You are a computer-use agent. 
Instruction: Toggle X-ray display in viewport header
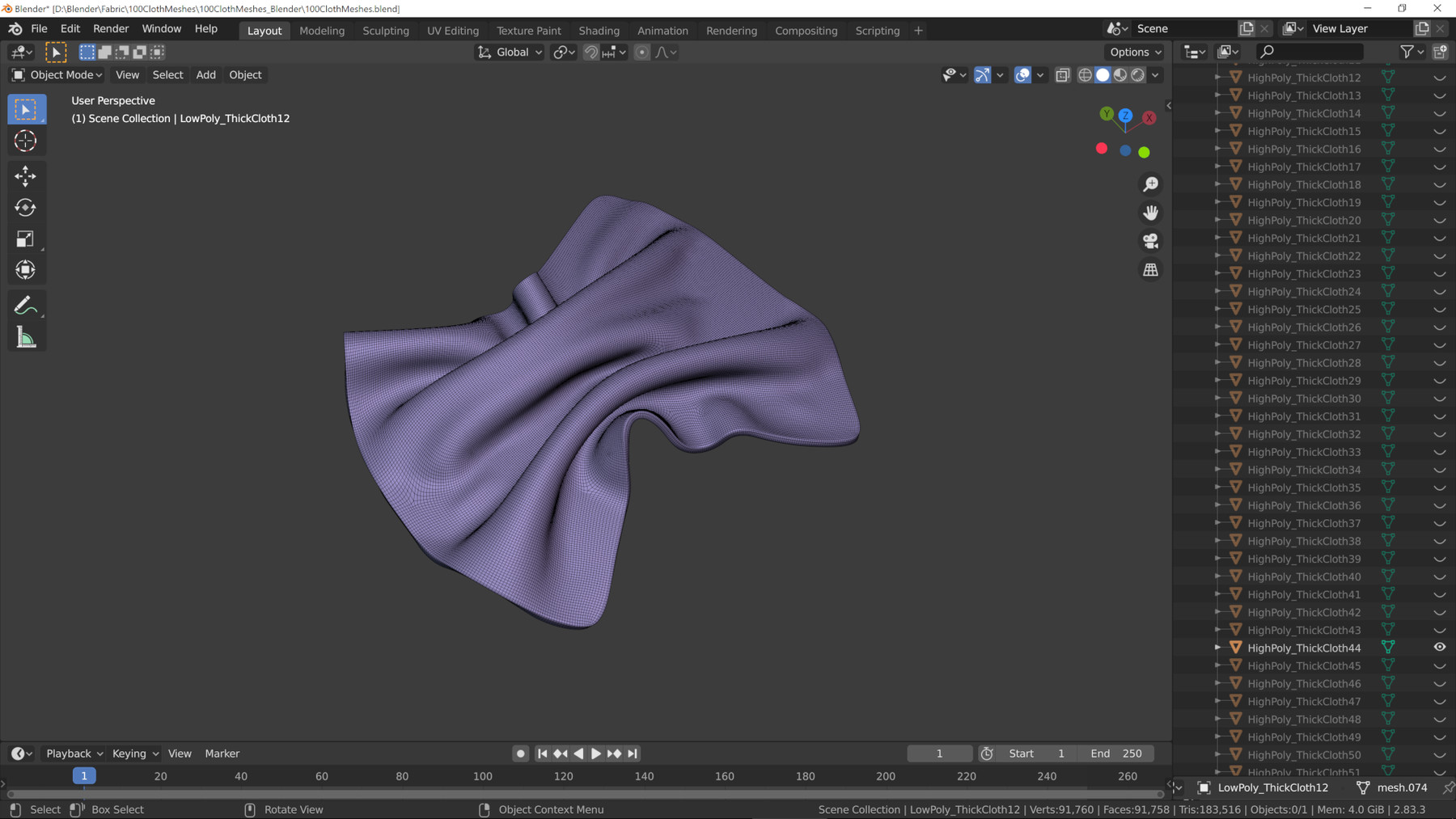[x=1062, y=75]
